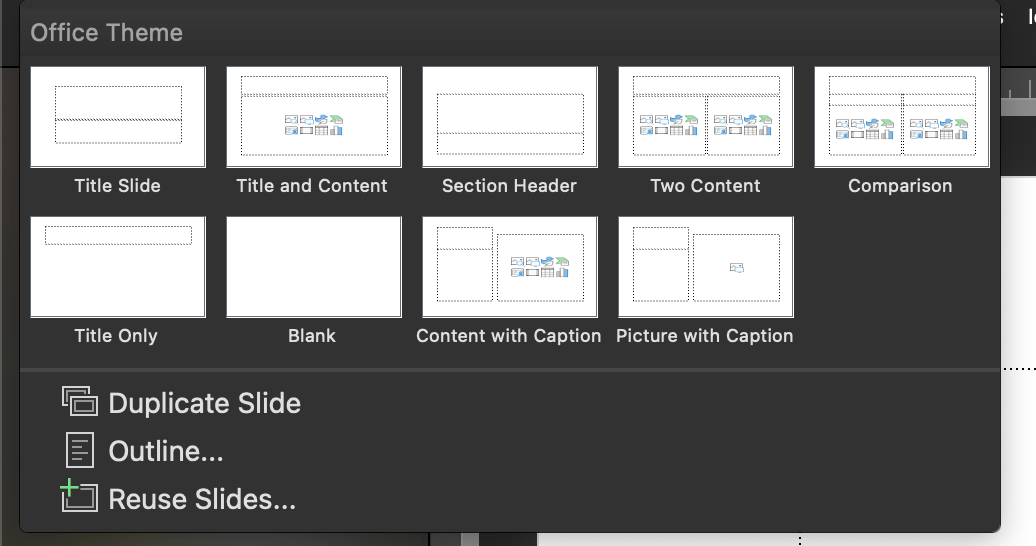This screenshot has height=546, width=1036.
Task: Pick the Content with Caption layout
Action: (x=510, y=267)
